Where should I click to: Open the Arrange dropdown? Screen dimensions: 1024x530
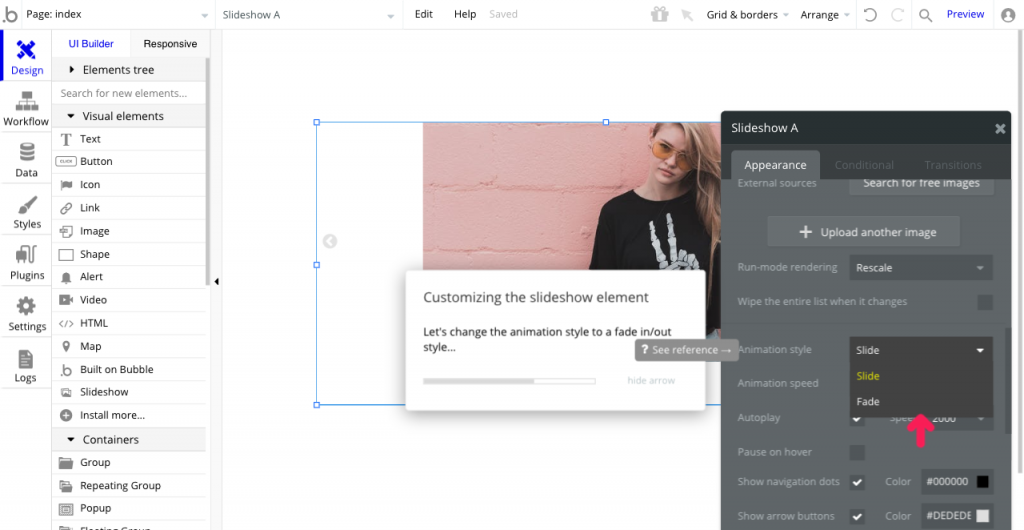[825, 14]
